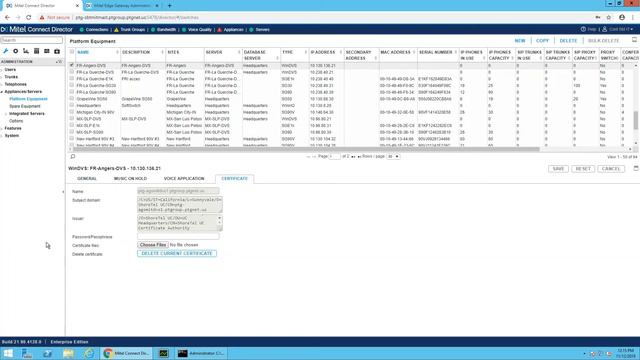The height and width of the screenshot is (360, 640).
Task: Expand the System tree node
Action: click(x=2, y=136)
